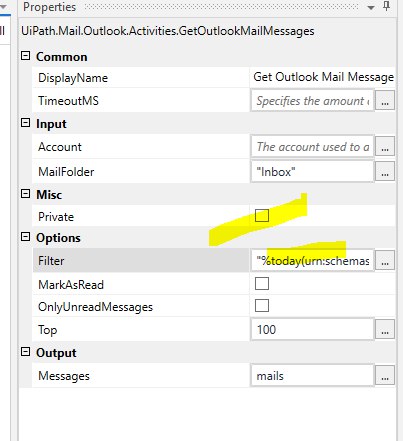The width and height of the screenshot is (403, 441).
Task: Click the Output section header
Action: (x=56, y=353)
